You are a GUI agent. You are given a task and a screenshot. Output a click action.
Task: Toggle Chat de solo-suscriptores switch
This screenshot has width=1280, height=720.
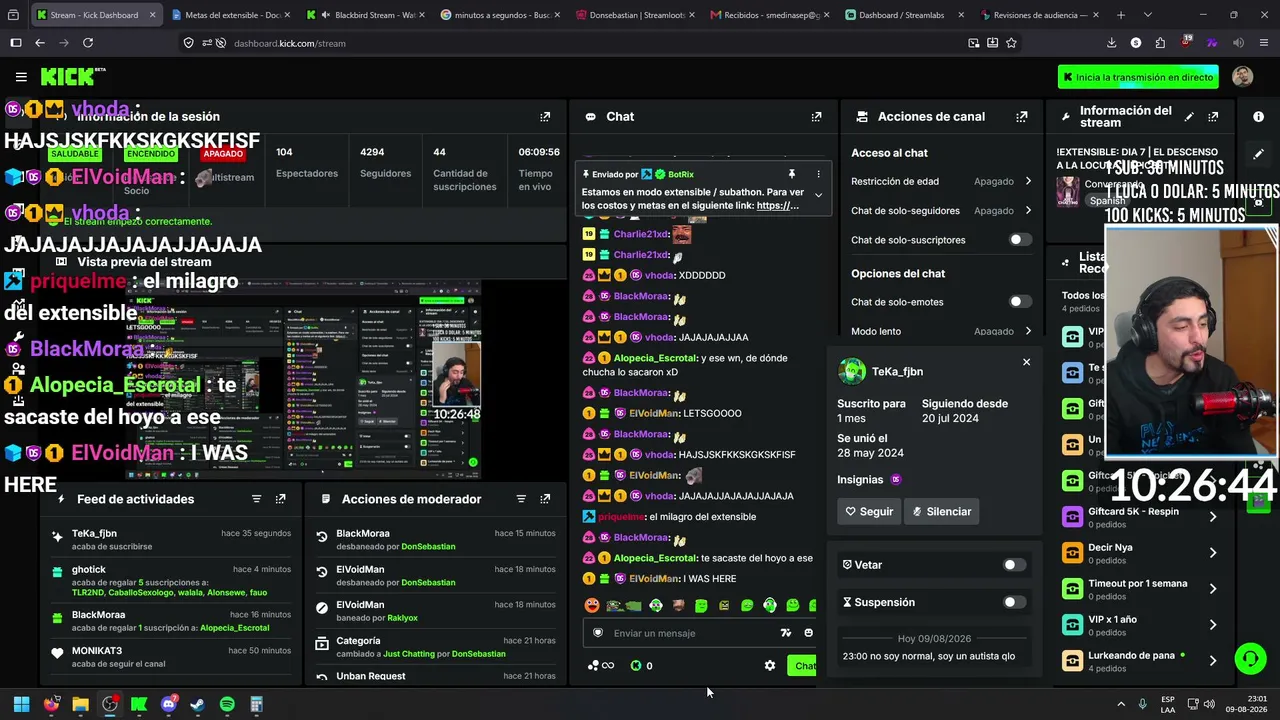(x=1019, y=240)
